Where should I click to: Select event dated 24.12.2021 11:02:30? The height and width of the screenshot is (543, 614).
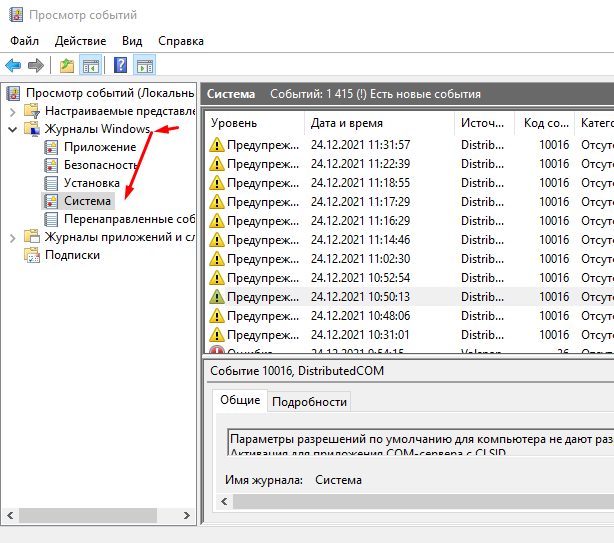[x=409, y=259]
